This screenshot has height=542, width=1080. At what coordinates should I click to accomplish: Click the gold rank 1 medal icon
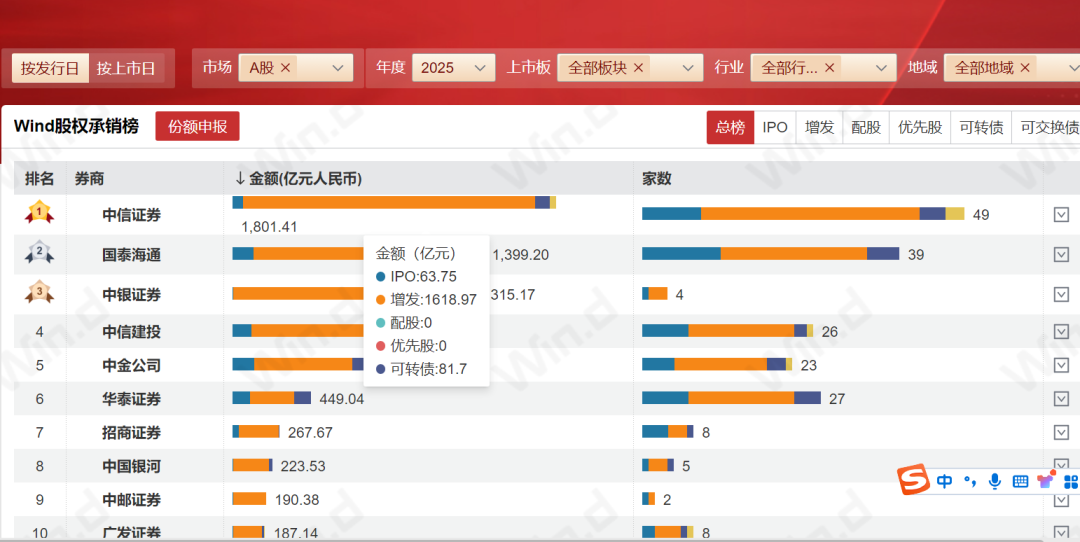click(39, 213)
